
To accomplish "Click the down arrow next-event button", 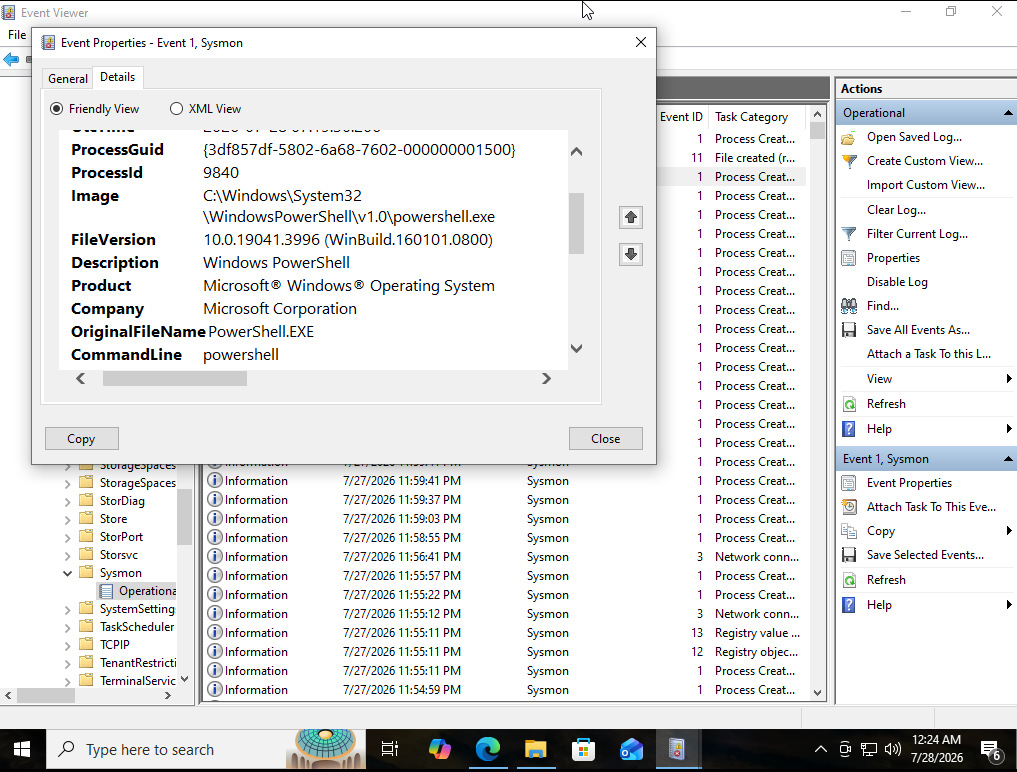I will pyautogui.click(x=630, y=254).
